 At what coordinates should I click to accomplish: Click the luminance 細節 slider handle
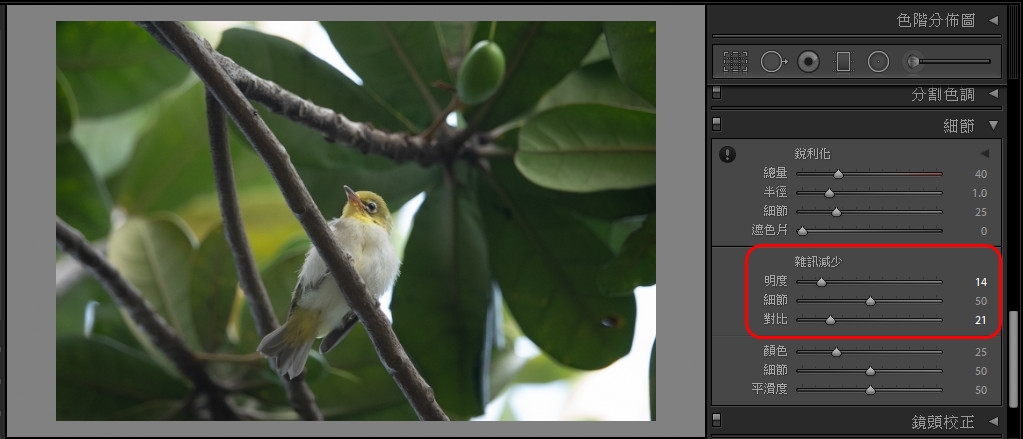870,301
